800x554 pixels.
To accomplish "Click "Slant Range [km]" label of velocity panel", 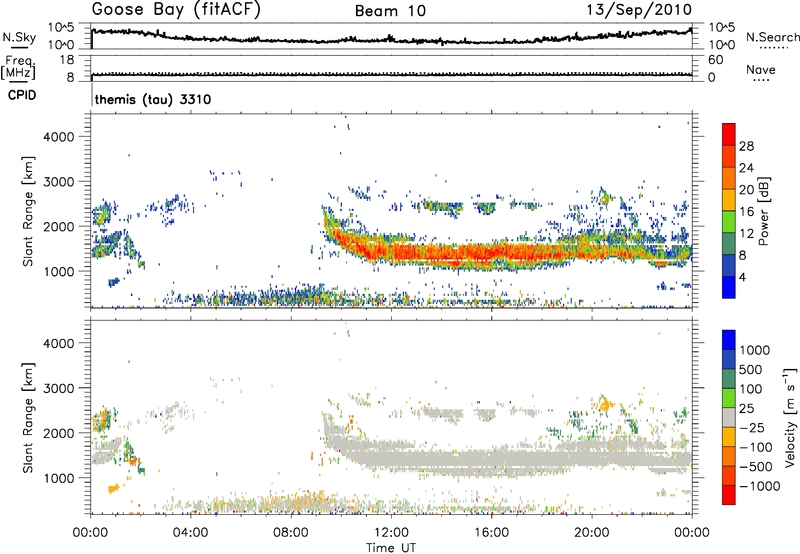I will tap(28, 417).
